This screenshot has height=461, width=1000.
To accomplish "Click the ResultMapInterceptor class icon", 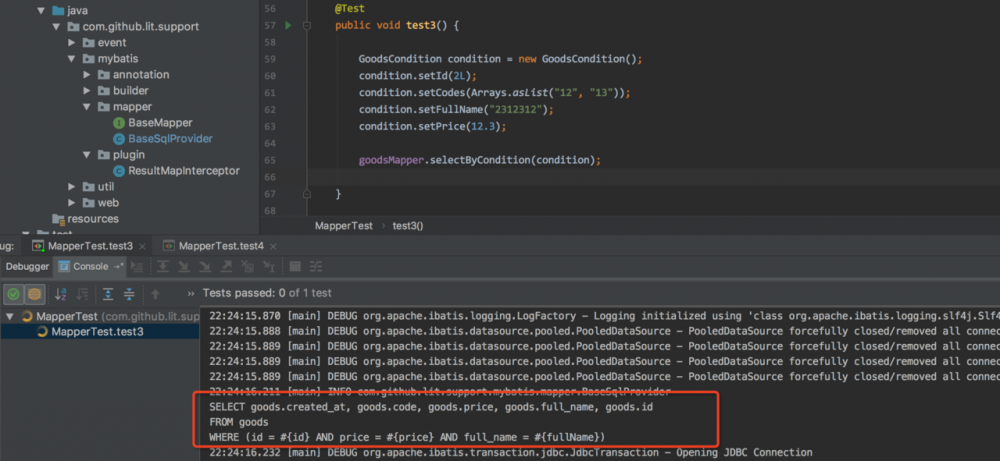I will [x=119, y=171].
